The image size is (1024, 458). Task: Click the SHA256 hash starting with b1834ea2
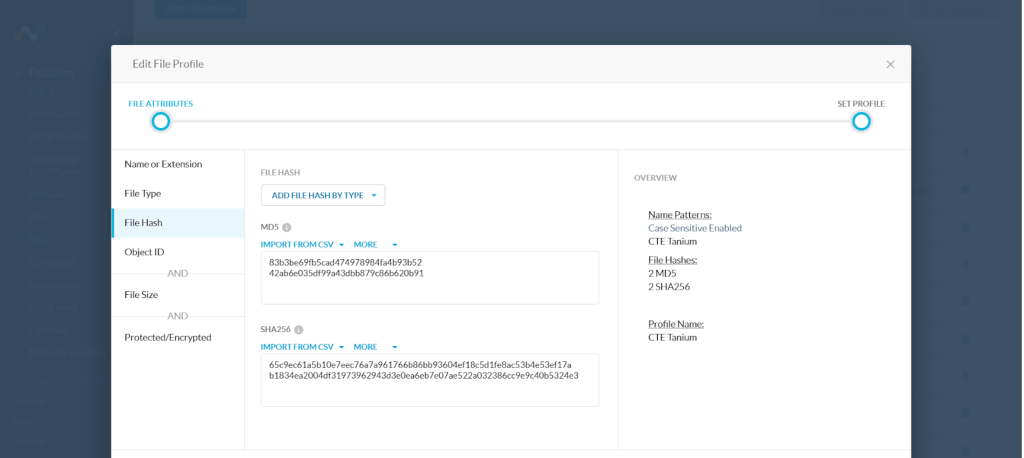tap(424, 376)
